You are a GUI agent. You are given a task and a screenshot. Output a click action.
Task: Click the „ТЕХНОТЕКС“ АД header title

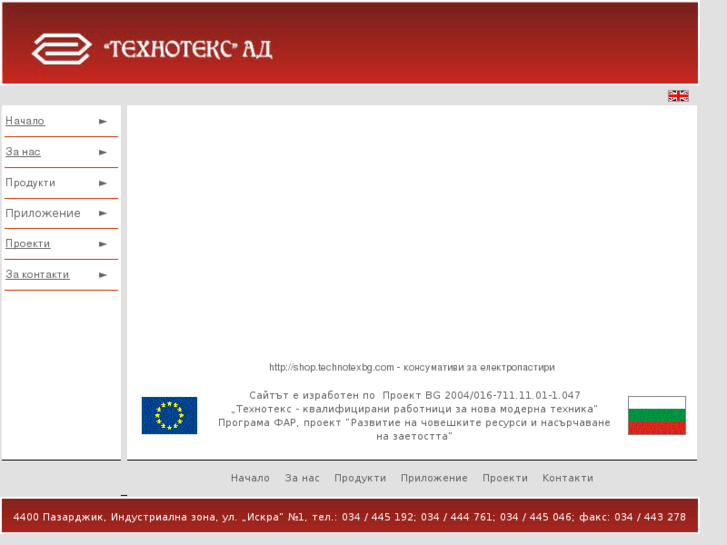point(188,49)
